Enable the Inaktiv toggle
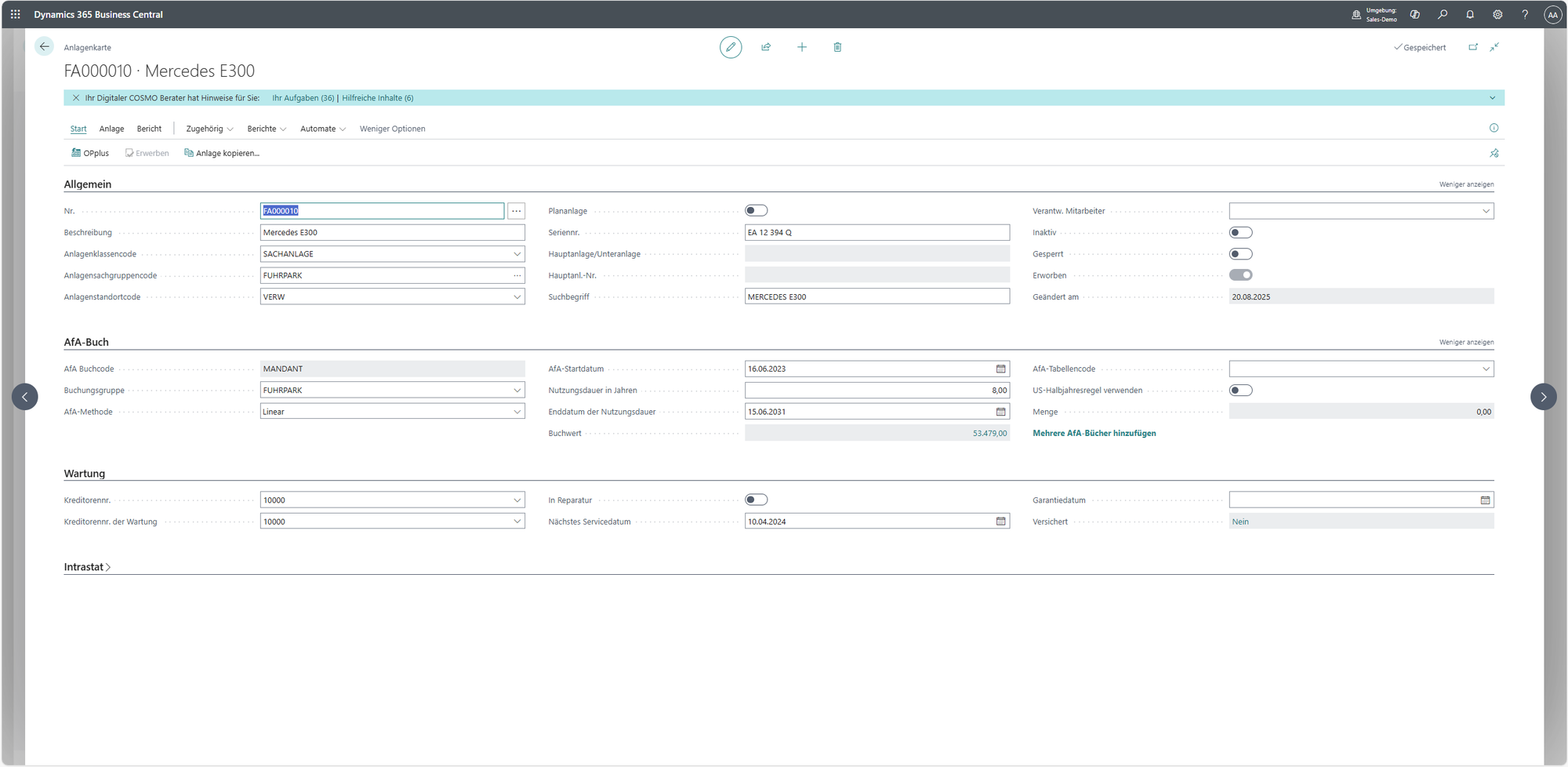The height and width of the screenshot is (767, 1568). coord(1240,233)
